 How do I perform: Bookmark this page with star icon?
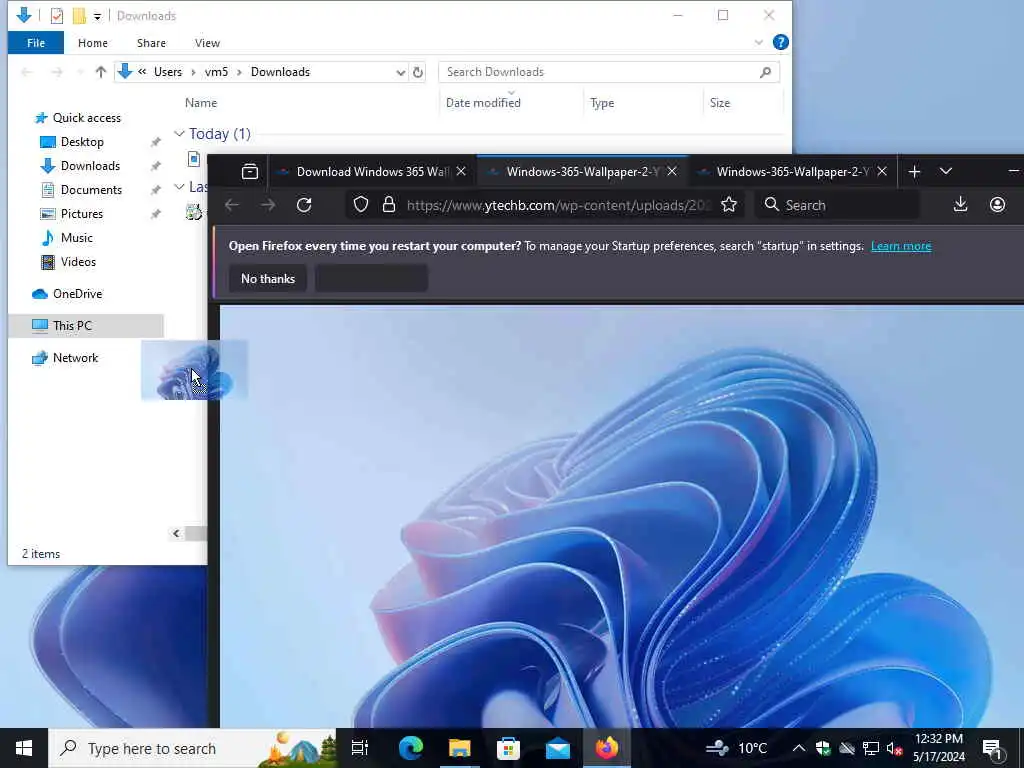click(729, 205)
